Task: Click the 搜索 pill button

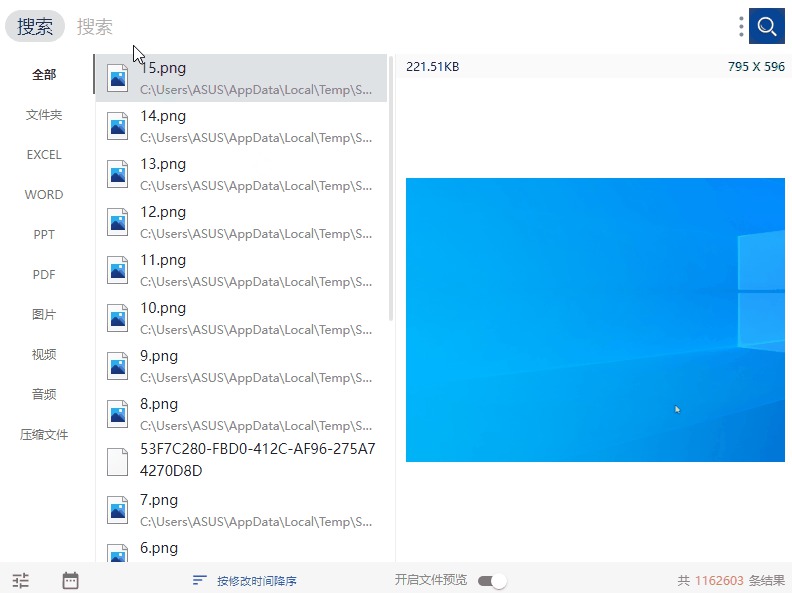Action: [x=35, y=26]
